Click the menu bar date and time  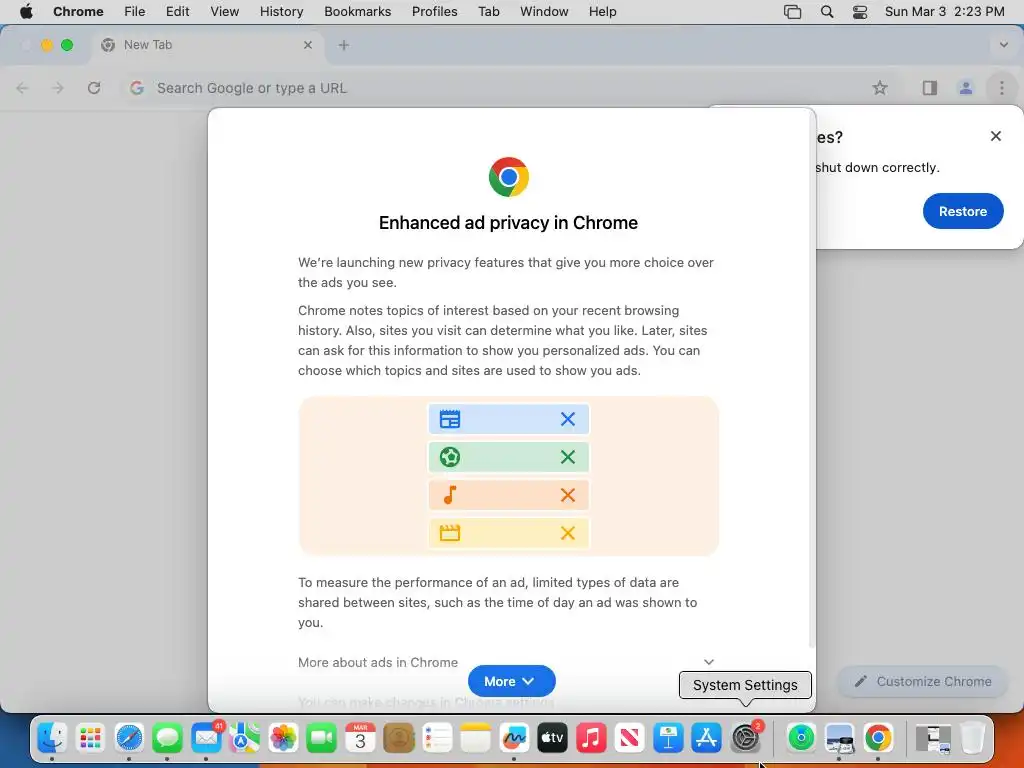point(944,11)
